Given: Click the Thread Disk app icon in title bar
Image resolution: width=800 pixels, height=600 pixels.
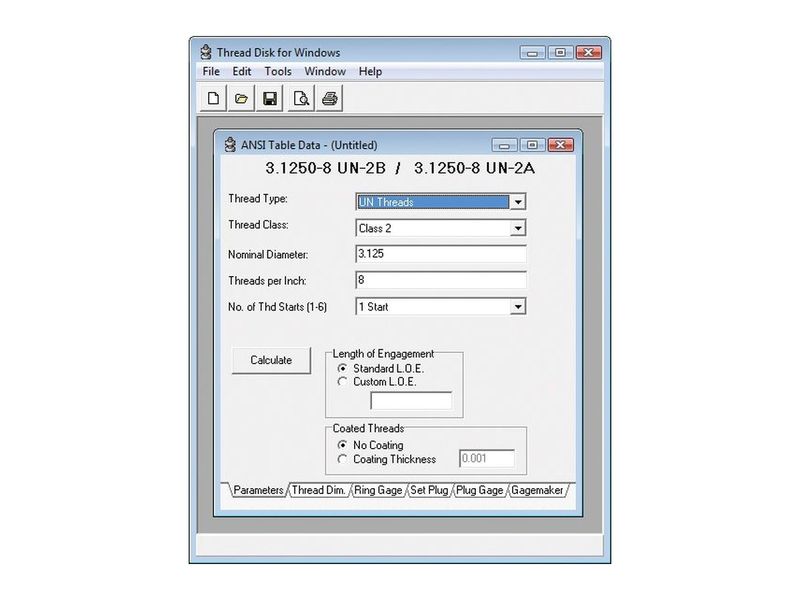Looking at the screenshot, I should tap(206, 52).
